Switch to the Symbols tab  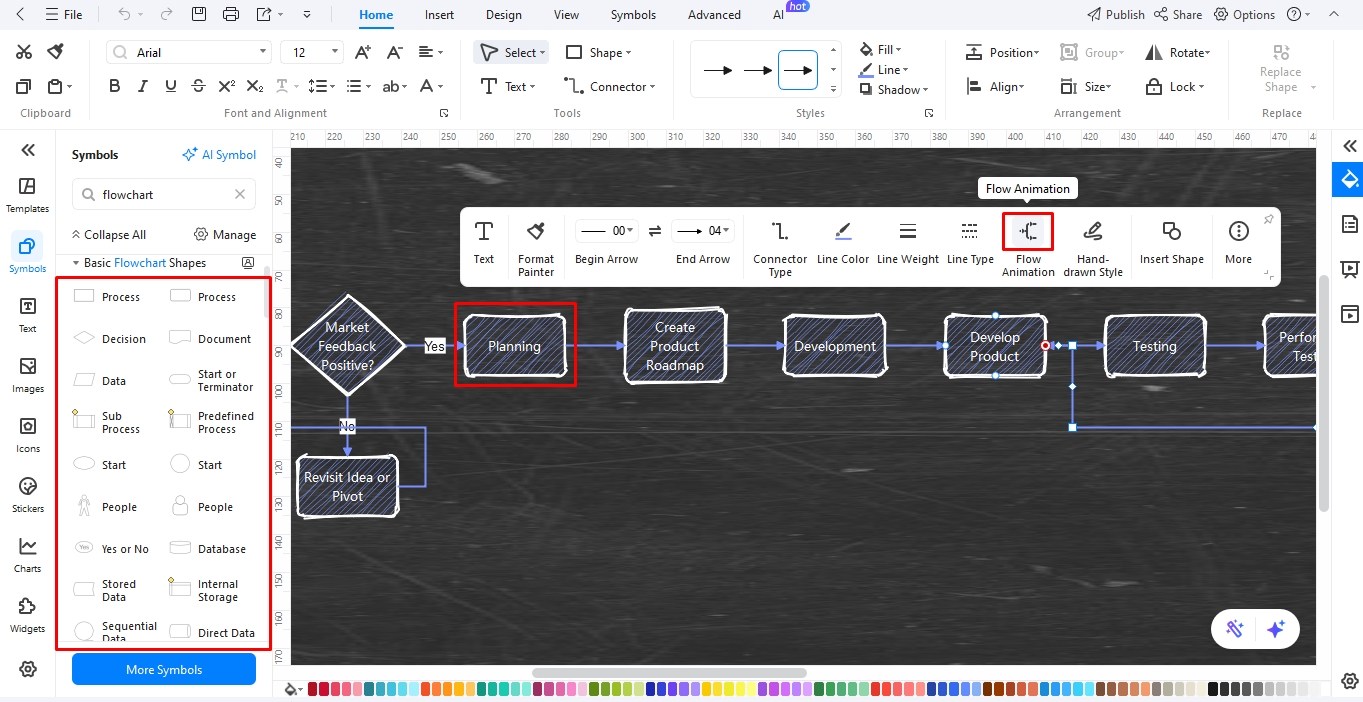tap(633, 15)
